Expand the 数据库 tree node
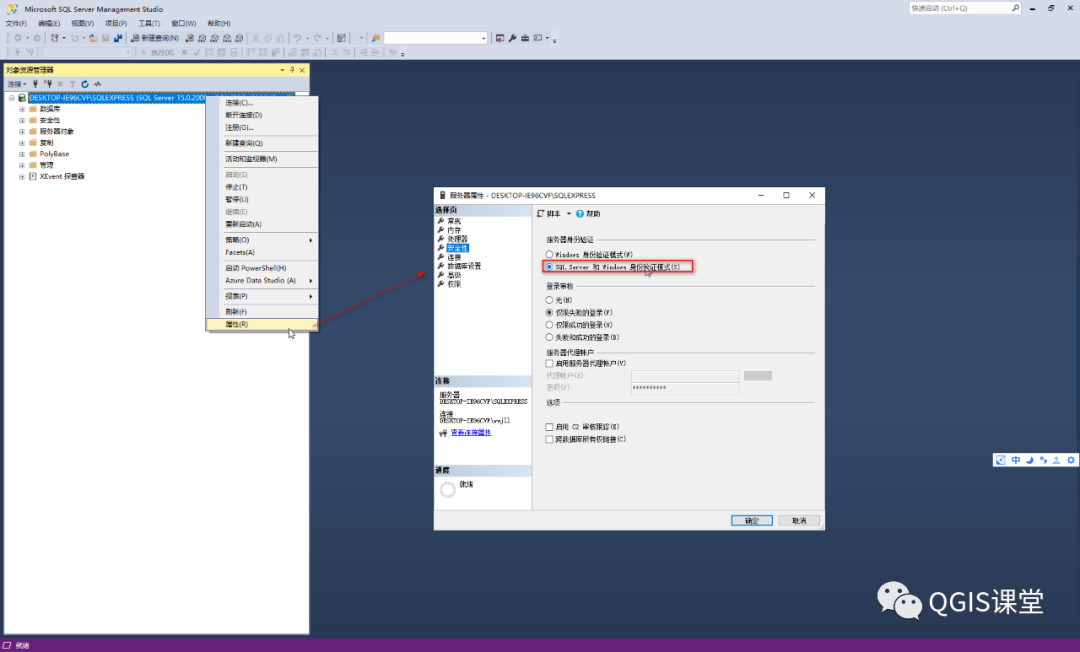This screenshot has height=652, width=1080. pos(22,109)
